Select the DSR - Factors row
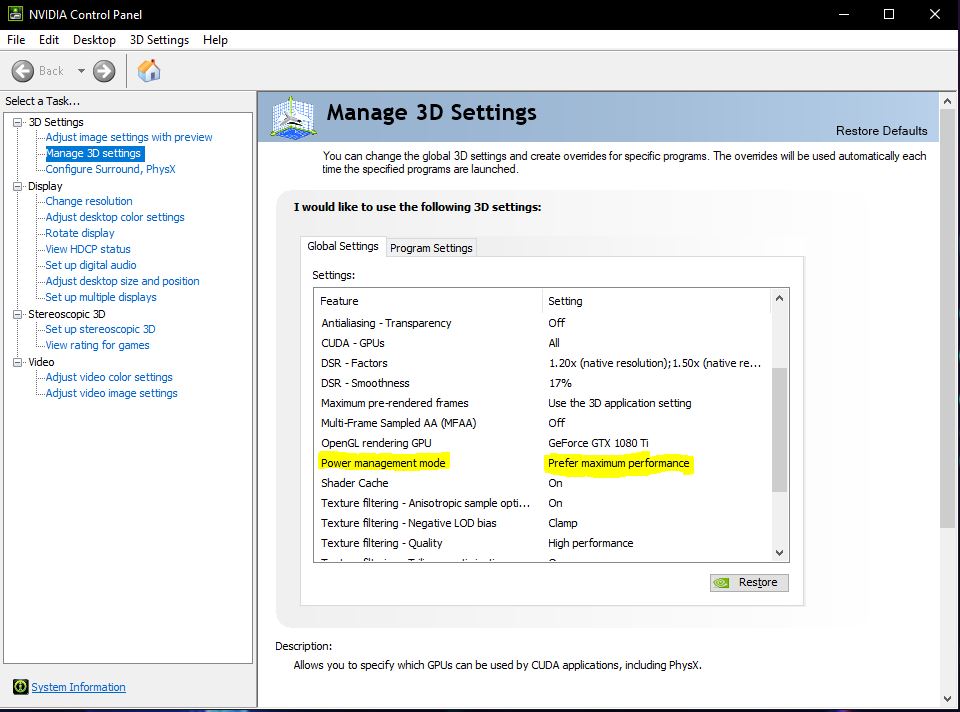The width and height of the screenshot is (960, 712). (542, 363)
